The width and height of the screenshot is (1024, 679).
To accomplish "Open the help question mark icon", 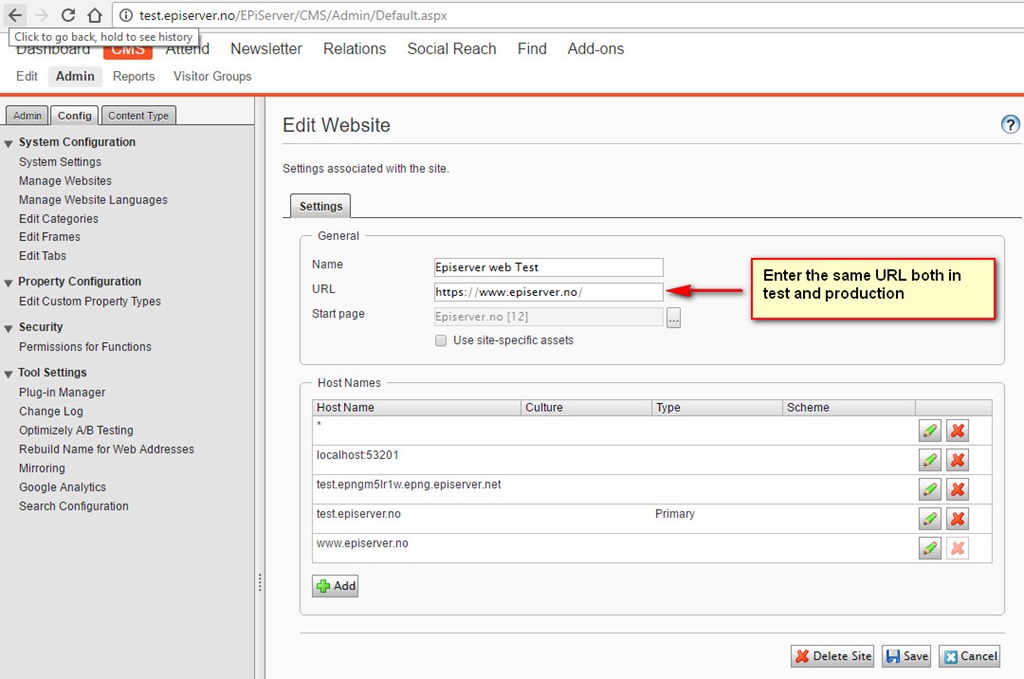I will [1010, 125].
